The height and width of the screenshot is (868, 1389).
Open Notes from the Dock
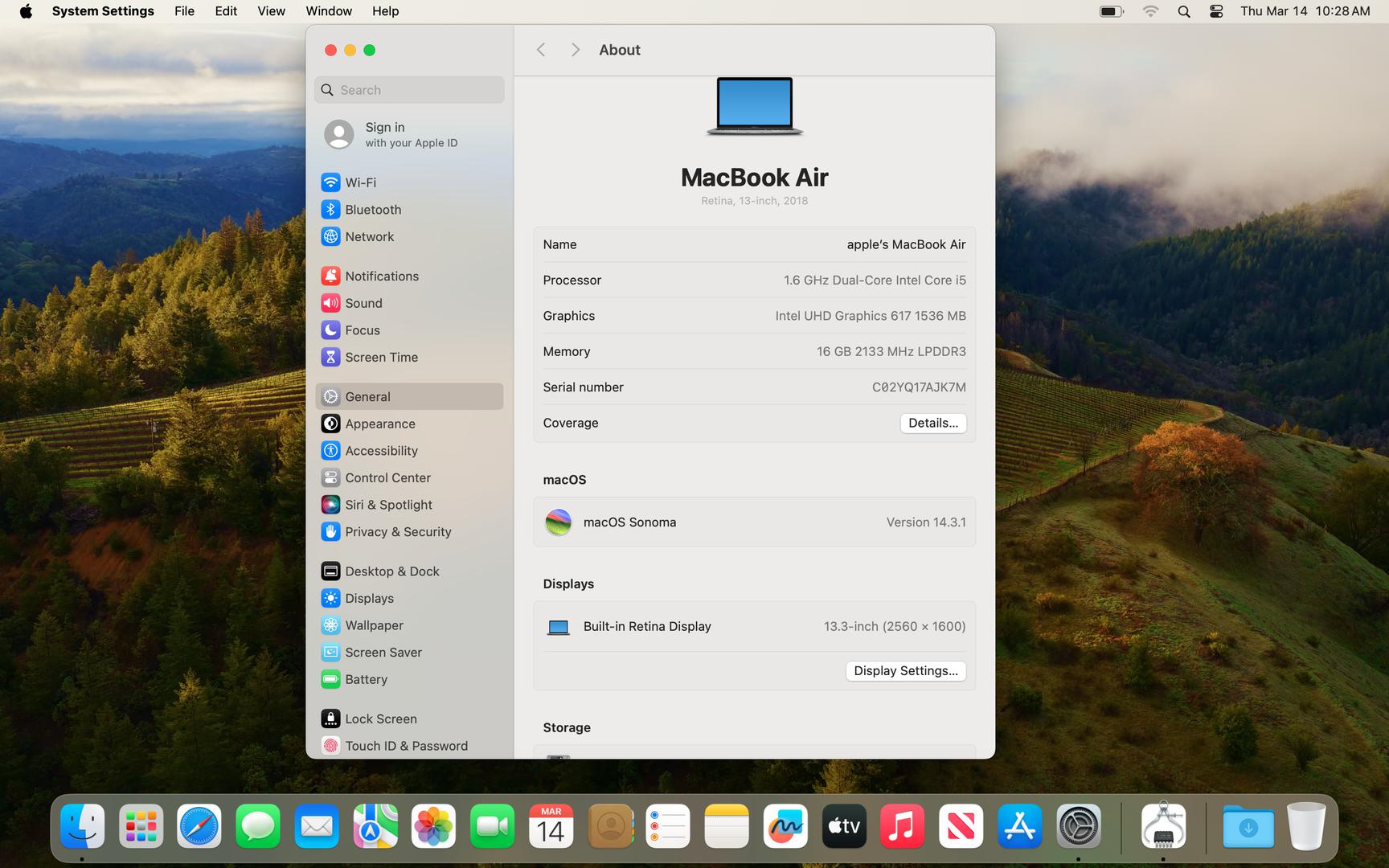[727, 826]
